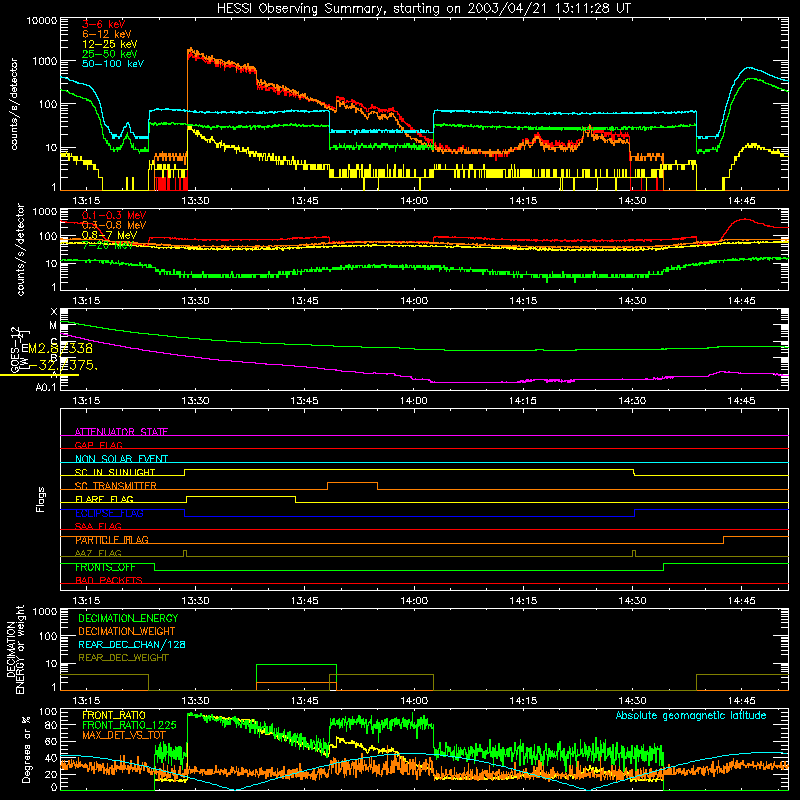Select the DECIMATION_ENERGY legend label
The image size is (800, 800).
[128, 618]
